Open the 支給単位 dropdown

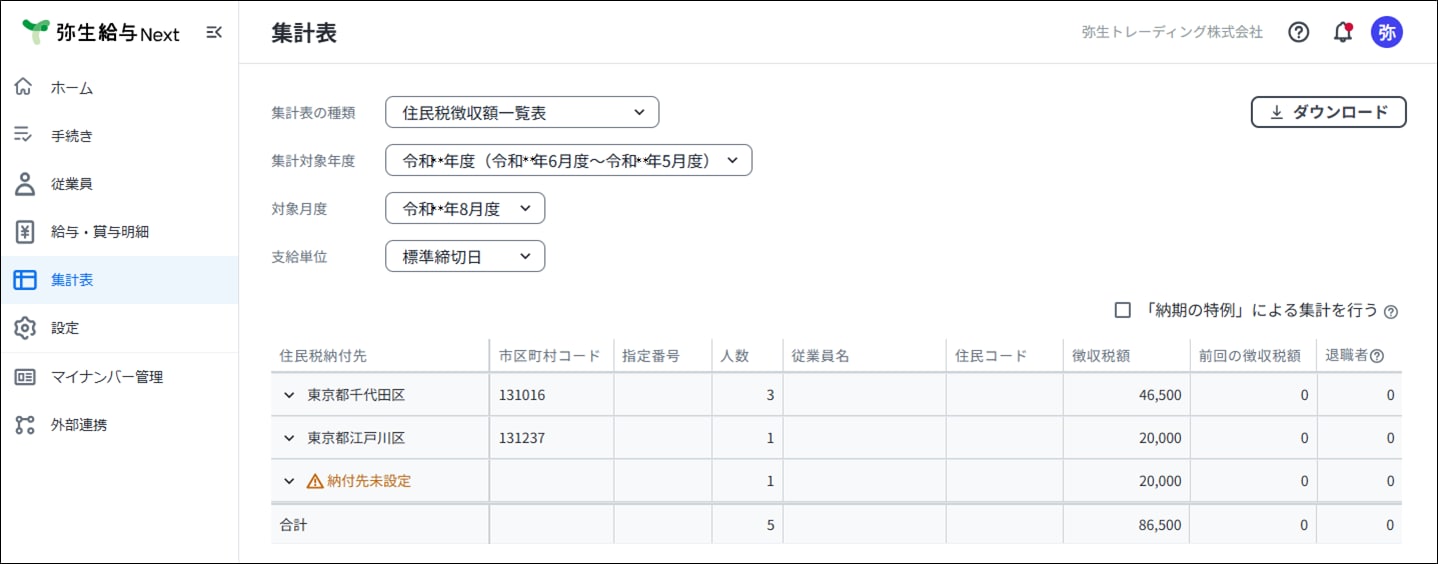(465, 256)
